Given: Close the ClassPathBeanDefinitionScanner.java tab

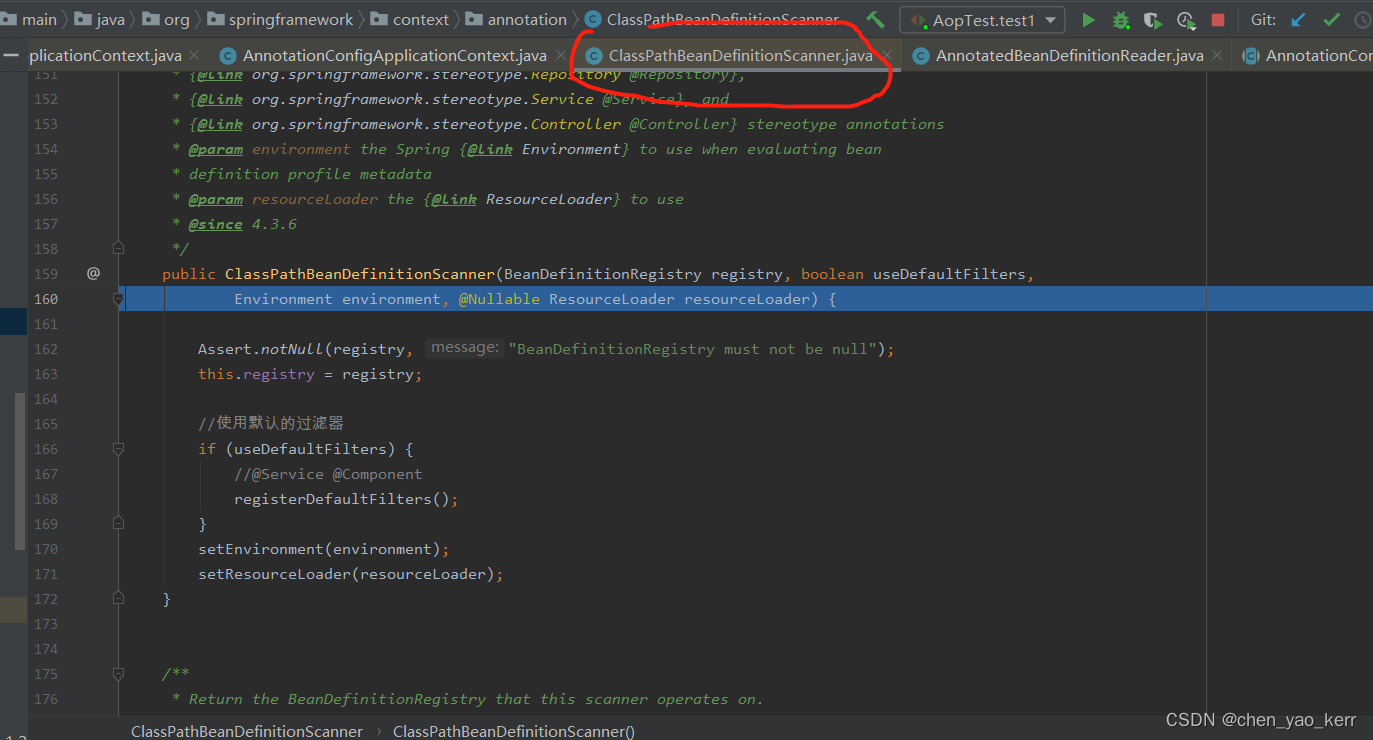Looking at the screenshot, I should tap(887, 56).
